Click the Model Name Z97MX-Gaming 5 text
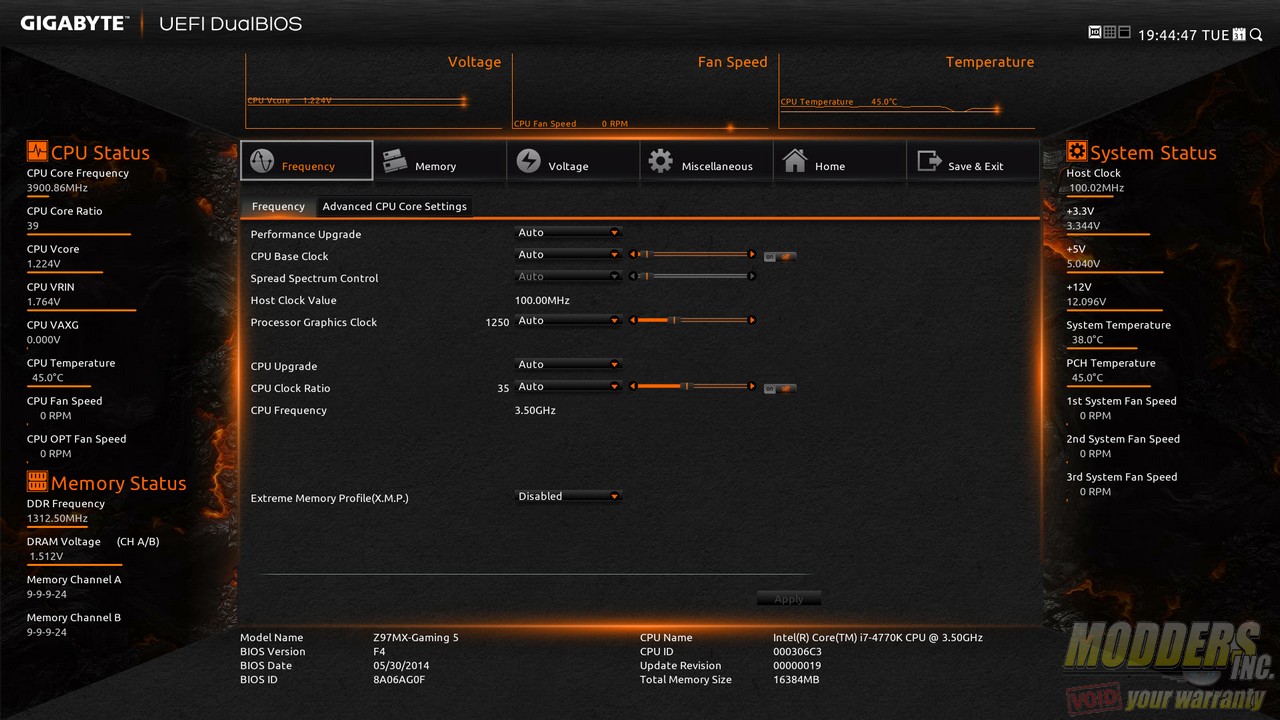 click(x=416, y=637)
